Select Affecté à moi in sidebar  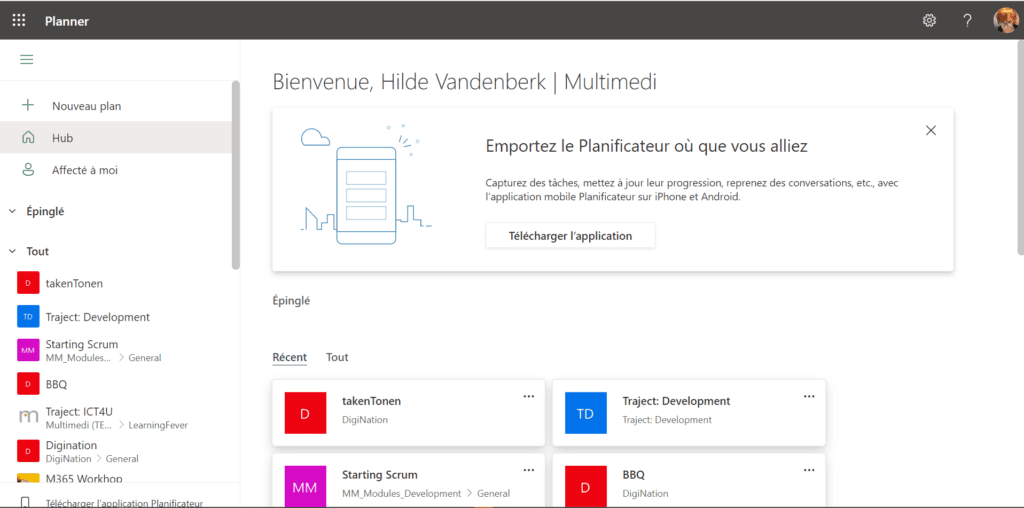(x=116, y=170)
